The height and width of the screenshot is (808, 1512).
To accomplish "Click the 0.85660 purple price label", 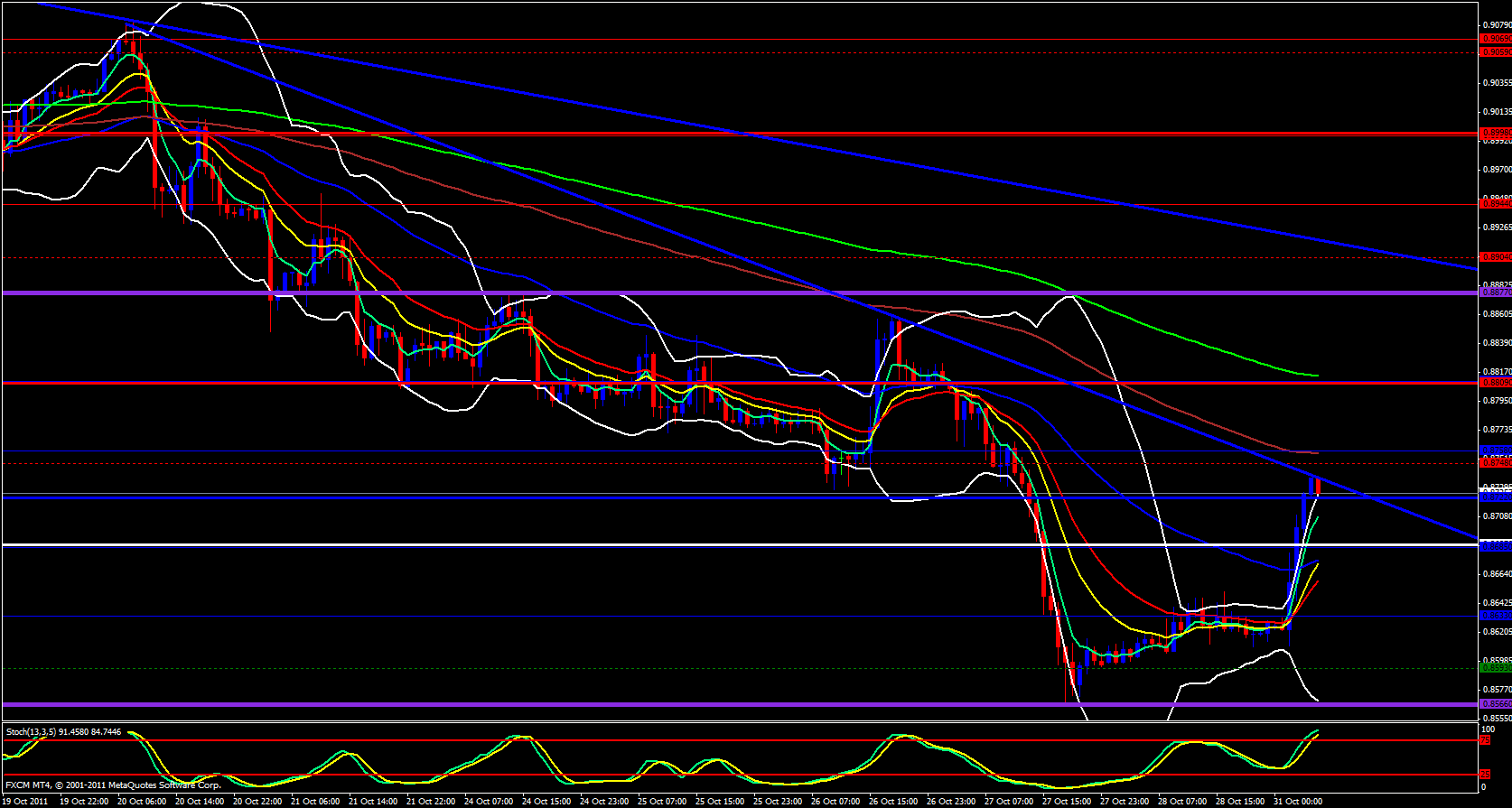I will pyautogui.click(x=1496, y=704).
